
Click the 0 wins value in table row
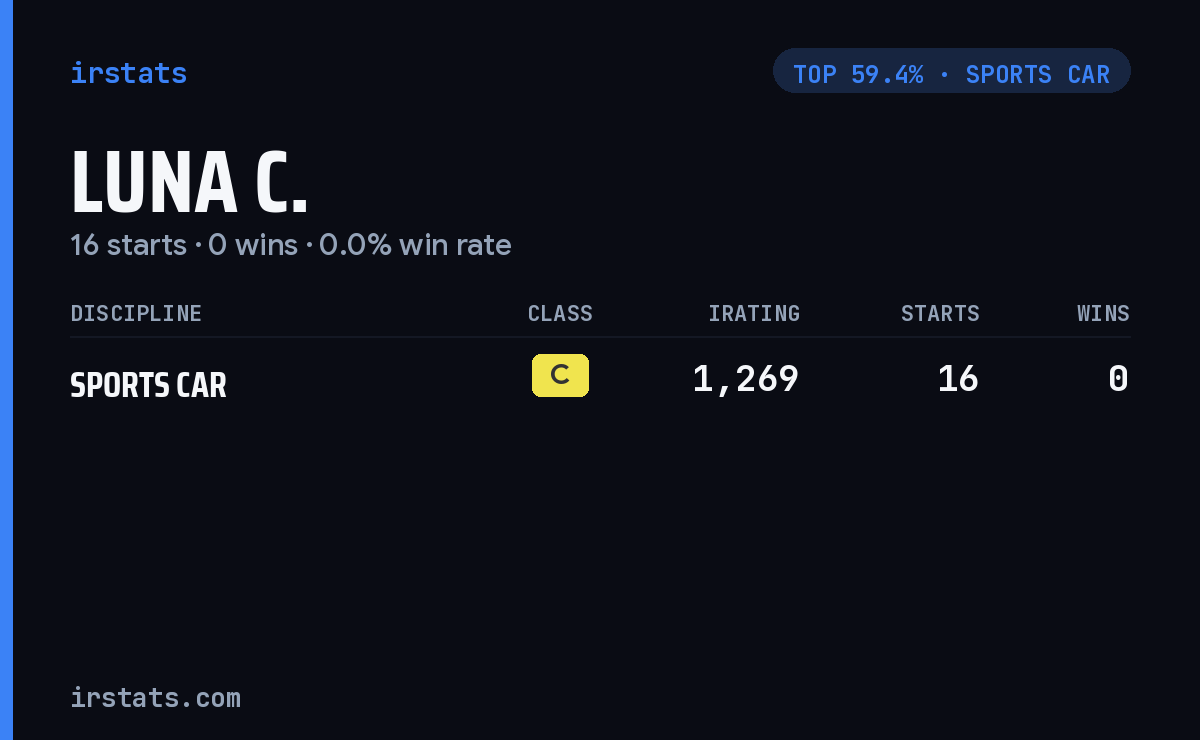1119,379
